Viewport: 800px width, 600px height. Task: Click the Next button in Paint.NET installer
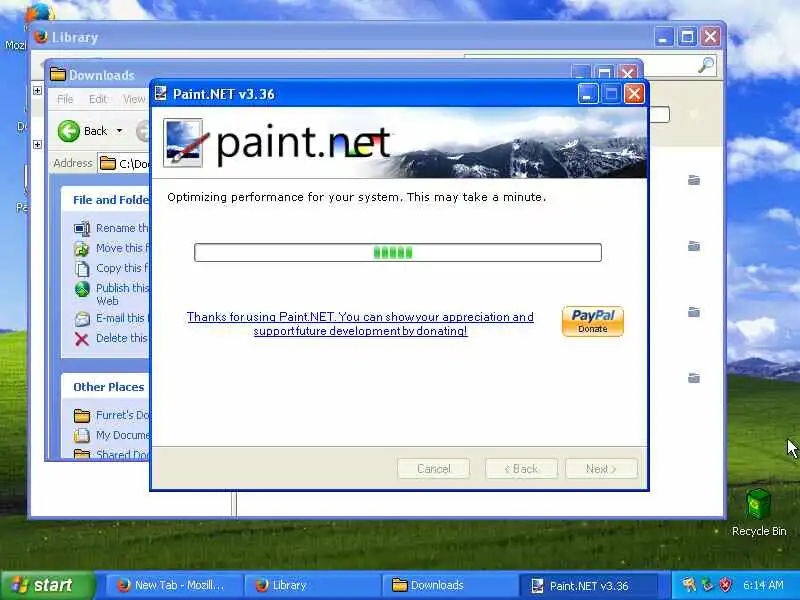(601, 468)
